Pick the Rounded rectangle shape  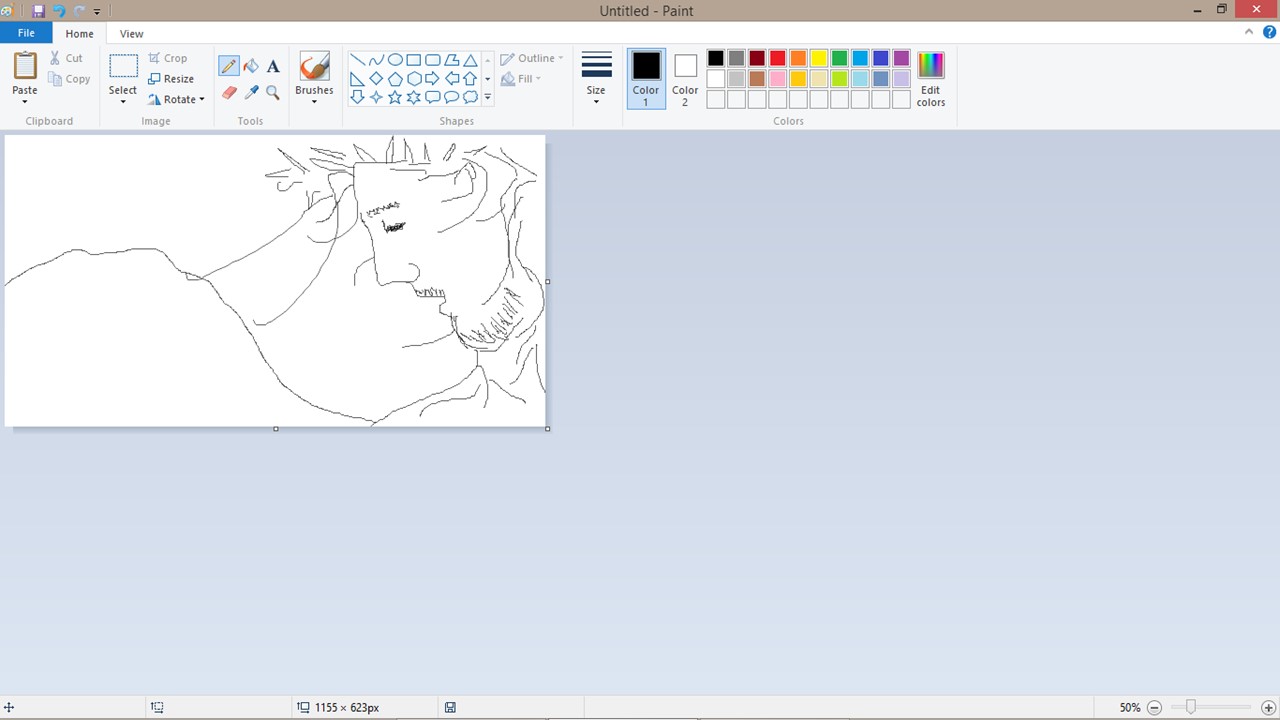[433, 60]
